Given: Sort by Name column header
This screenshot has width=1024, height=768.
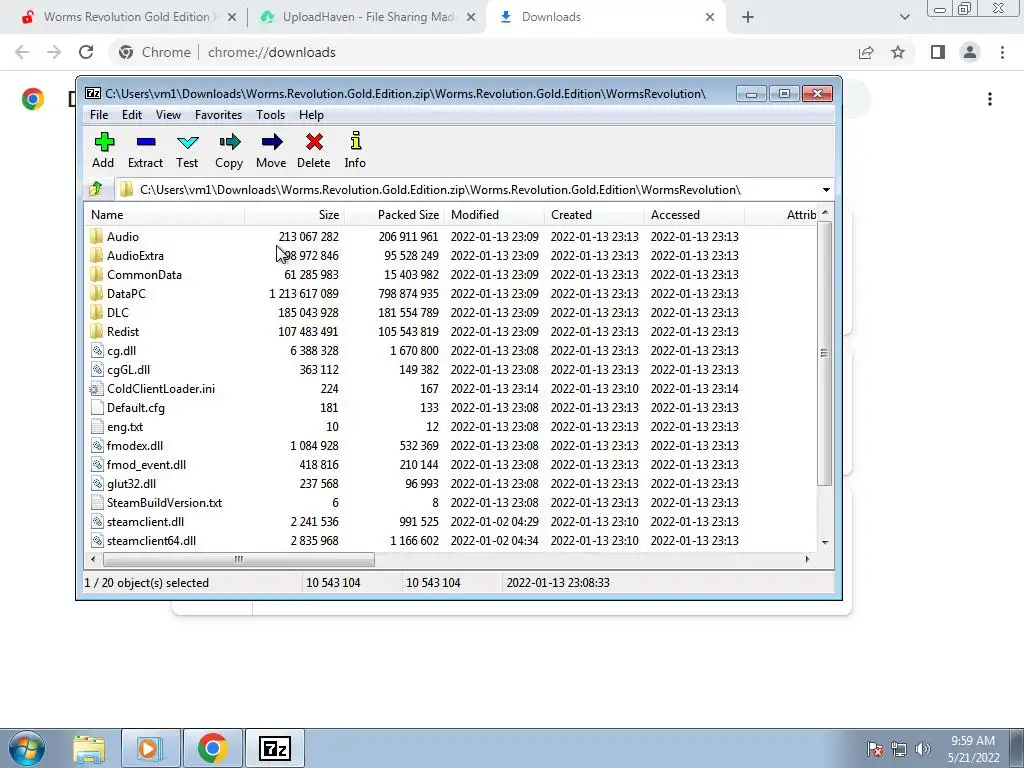Looking at the screenshot, I should (x=165, y=215).
